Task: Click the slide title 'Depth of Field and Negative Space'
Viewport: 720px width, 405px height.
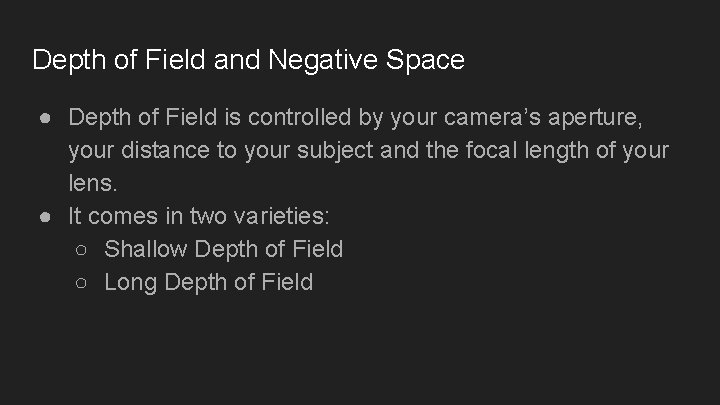Action: (248, 60)
